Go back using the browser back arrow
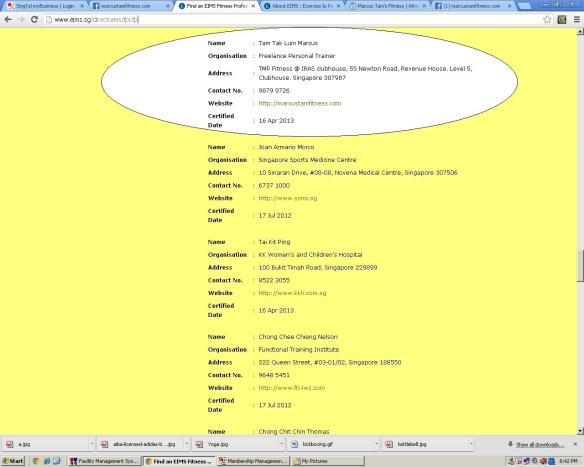Image resolution: width=584 pixels, height=467 pixels. (x=8, y=19)
